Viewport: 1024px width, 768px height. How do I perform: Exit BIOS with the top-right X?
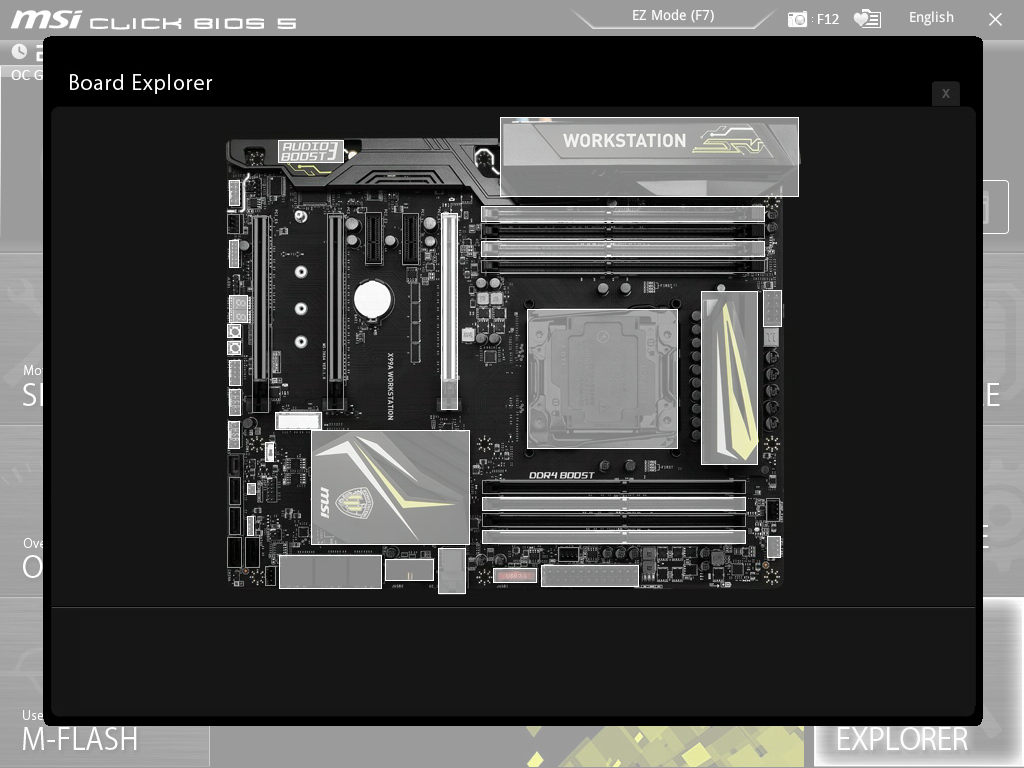click(x=995, y=20)
